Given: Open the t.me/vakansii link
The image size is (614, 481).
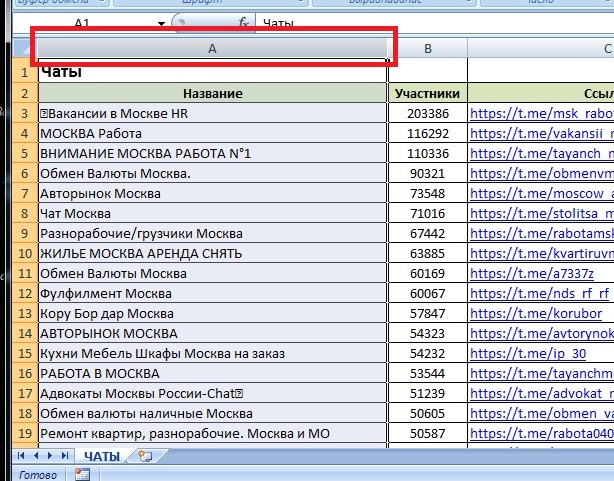Looking at the screenshot, I should pos(542,134).
